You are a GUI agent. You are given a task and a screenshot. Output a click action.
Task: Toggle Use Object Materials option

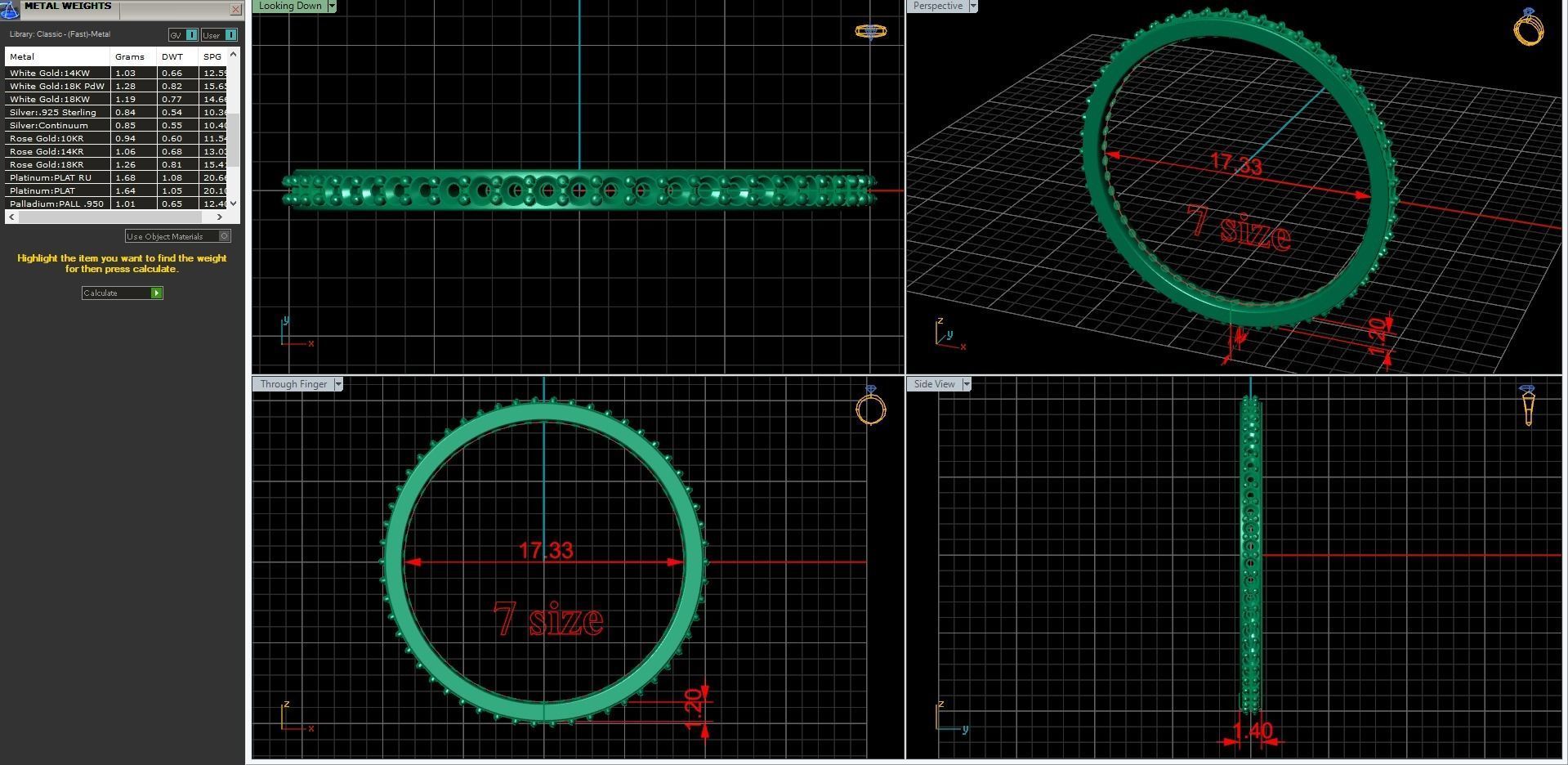coord(177,236)
